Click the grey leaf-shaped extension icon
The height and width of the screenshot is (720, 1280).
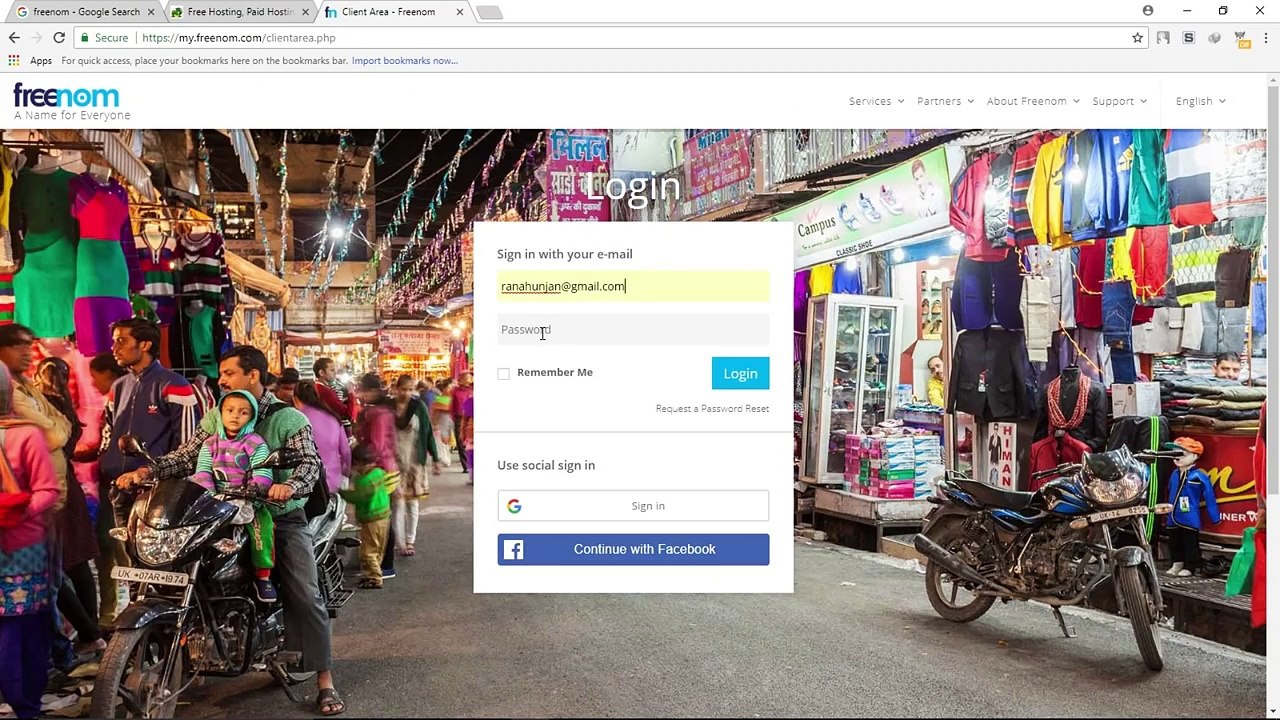[x=1214, y=38]
